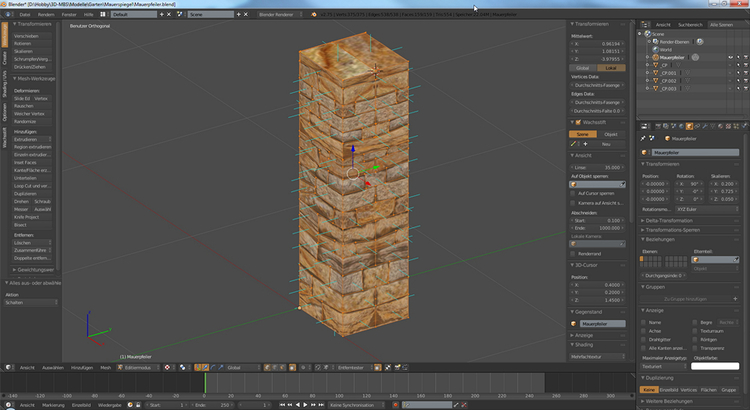Enable the Name display checkbox

644,322
